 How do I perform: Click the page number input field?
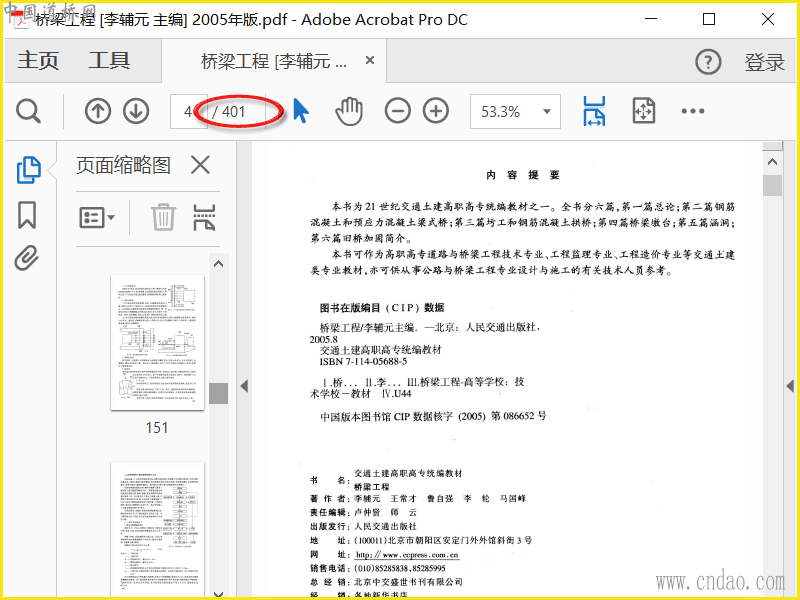pyautogui.click(x=189, y=111)
